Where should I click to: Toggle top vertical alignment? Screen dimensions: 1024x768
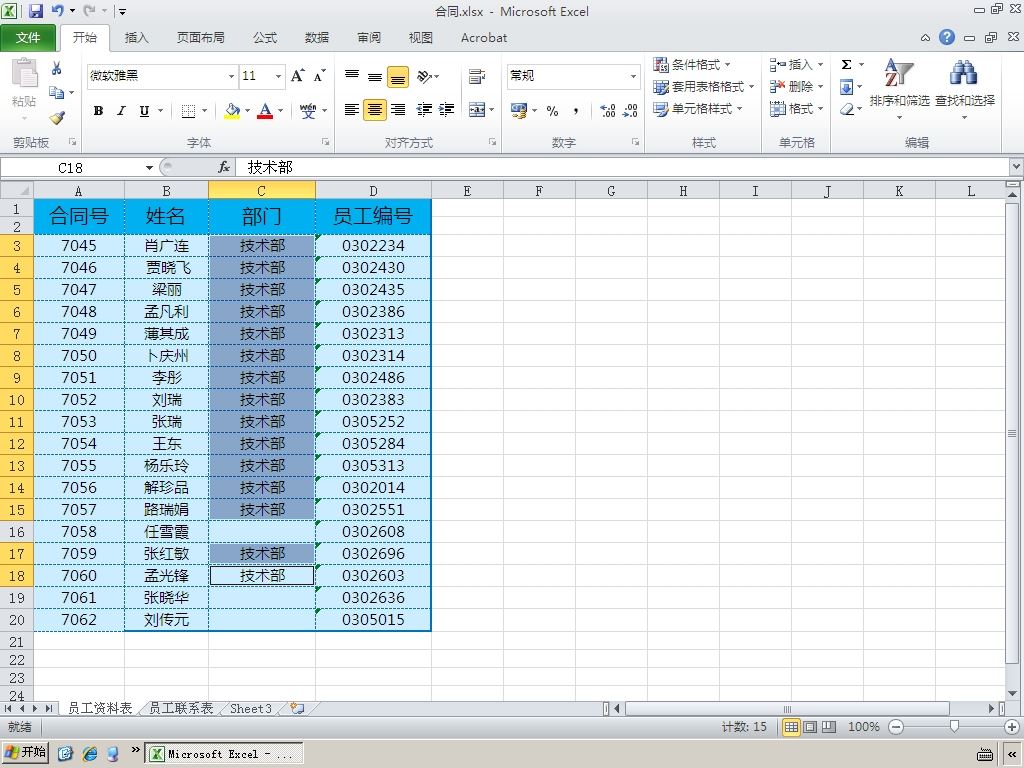coord(351,76)
